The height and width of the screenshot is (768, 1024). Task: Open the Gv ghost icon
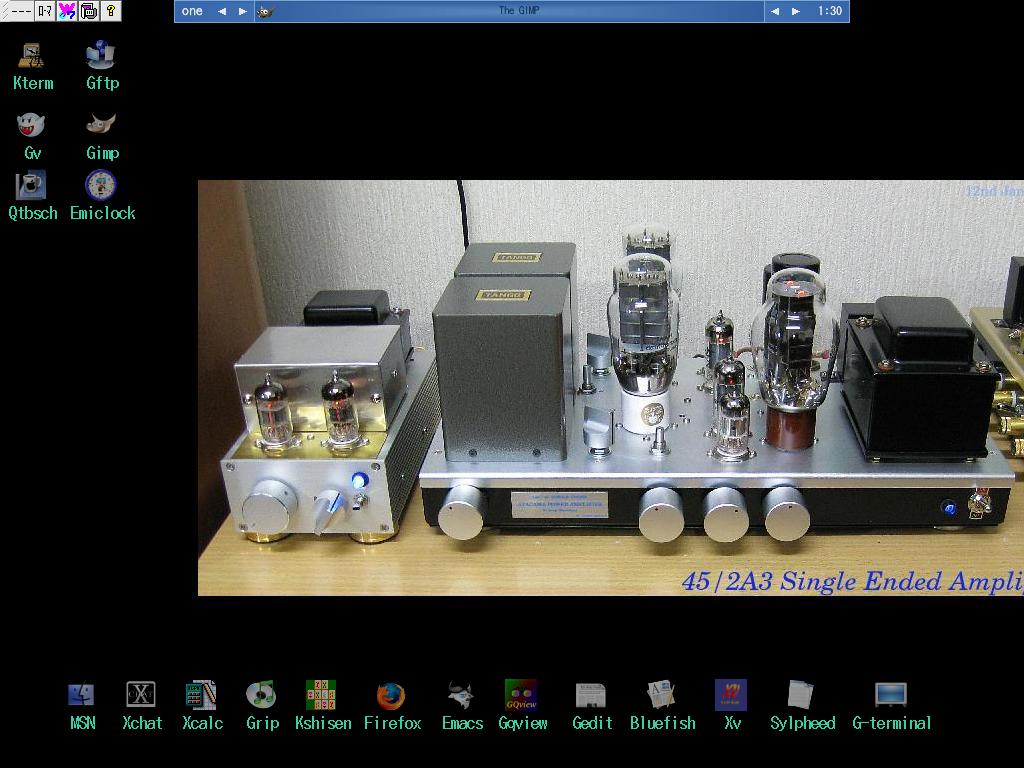click(32, 125)
